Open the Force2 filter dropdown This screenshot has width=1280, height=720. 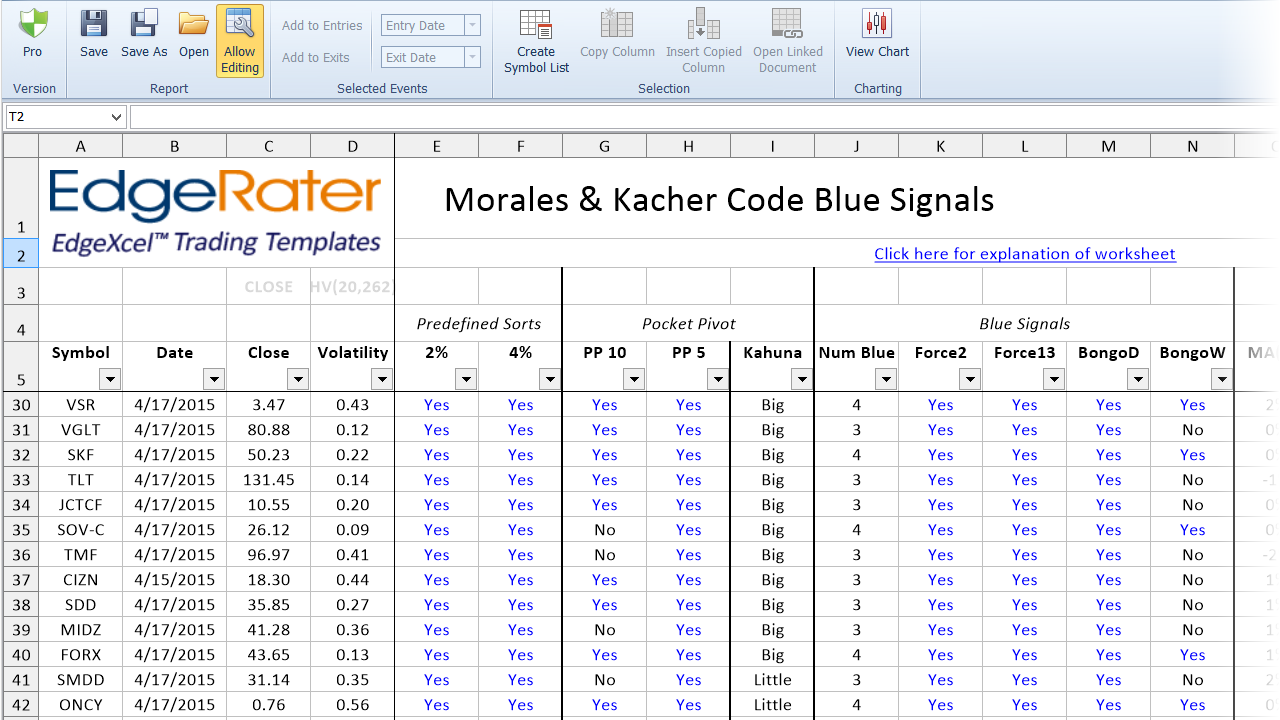[x=970, y=379]
